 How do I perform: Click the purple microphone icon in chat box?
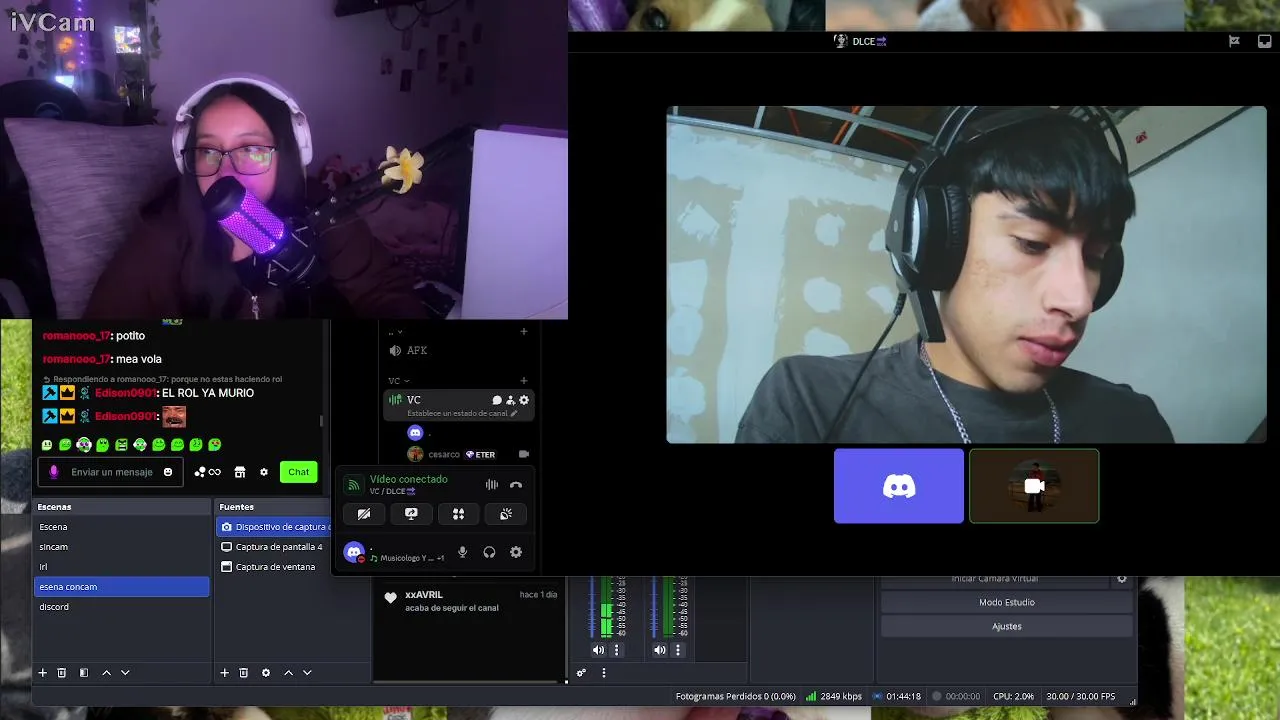[x=54, y=472]
